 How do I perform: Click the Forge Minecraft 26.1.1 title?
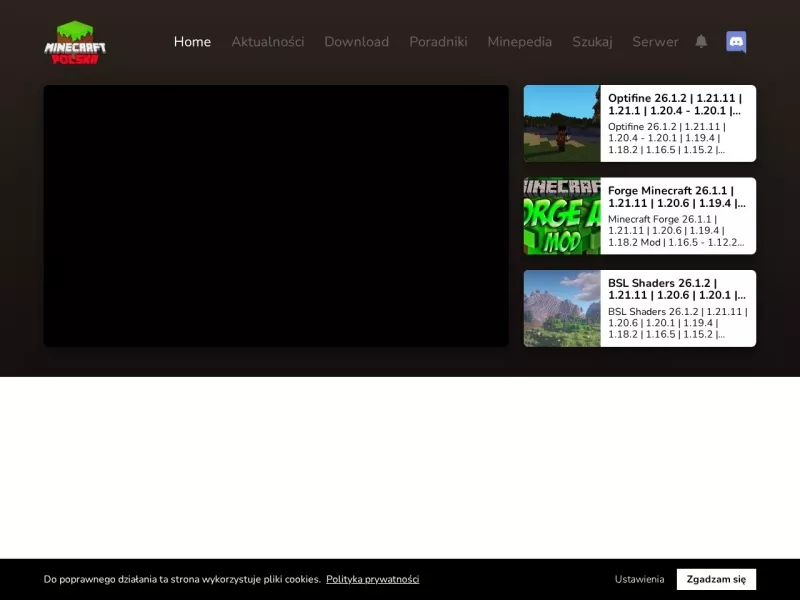click(677, 196)
